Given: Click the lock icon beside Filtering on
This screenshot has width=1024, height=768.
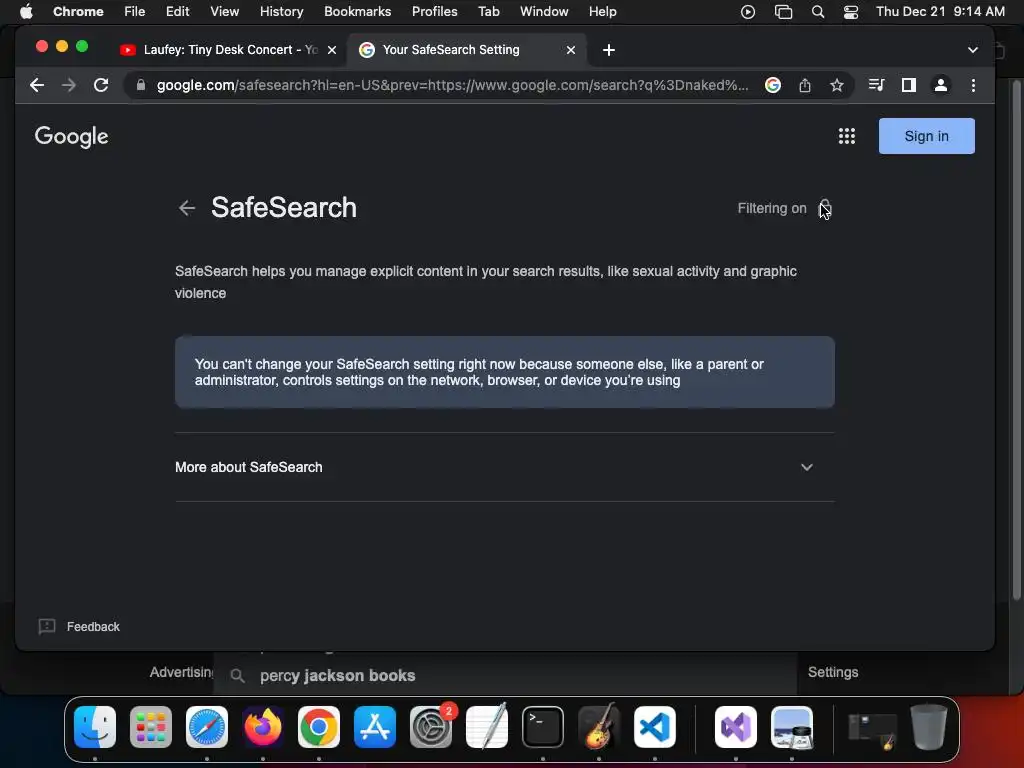Looking at the screenshot, I should click(x=825, y=208).
